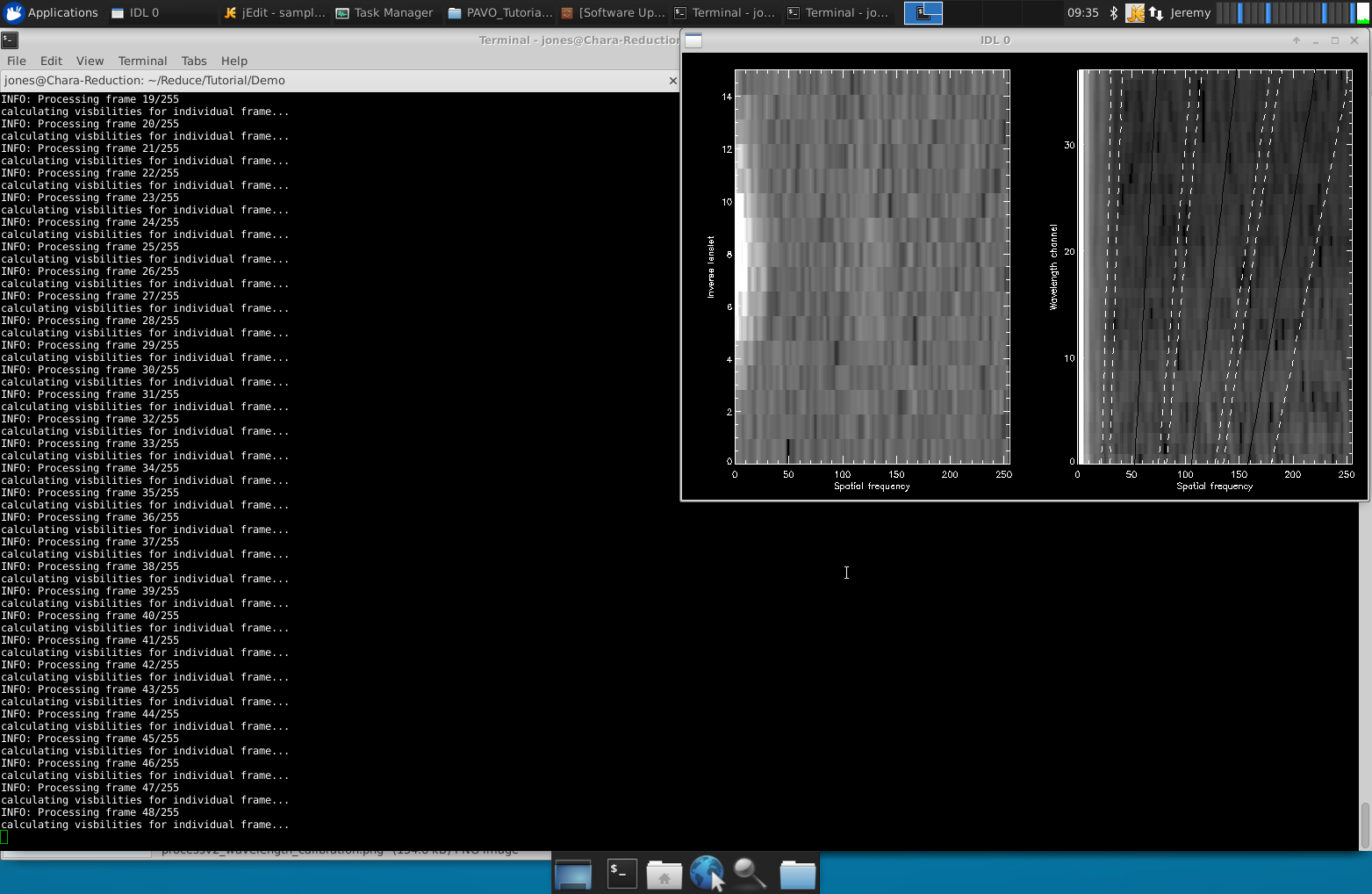Viewport: 1372px width, 894px height.
Task: Click the 09:35 panel clock
Action: tap(1082, 12)
